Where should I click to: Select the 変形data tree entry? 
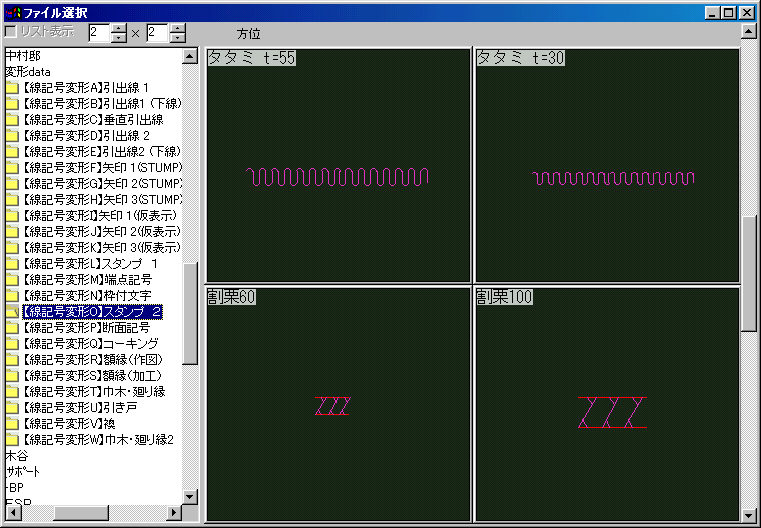tap(28, 72)
